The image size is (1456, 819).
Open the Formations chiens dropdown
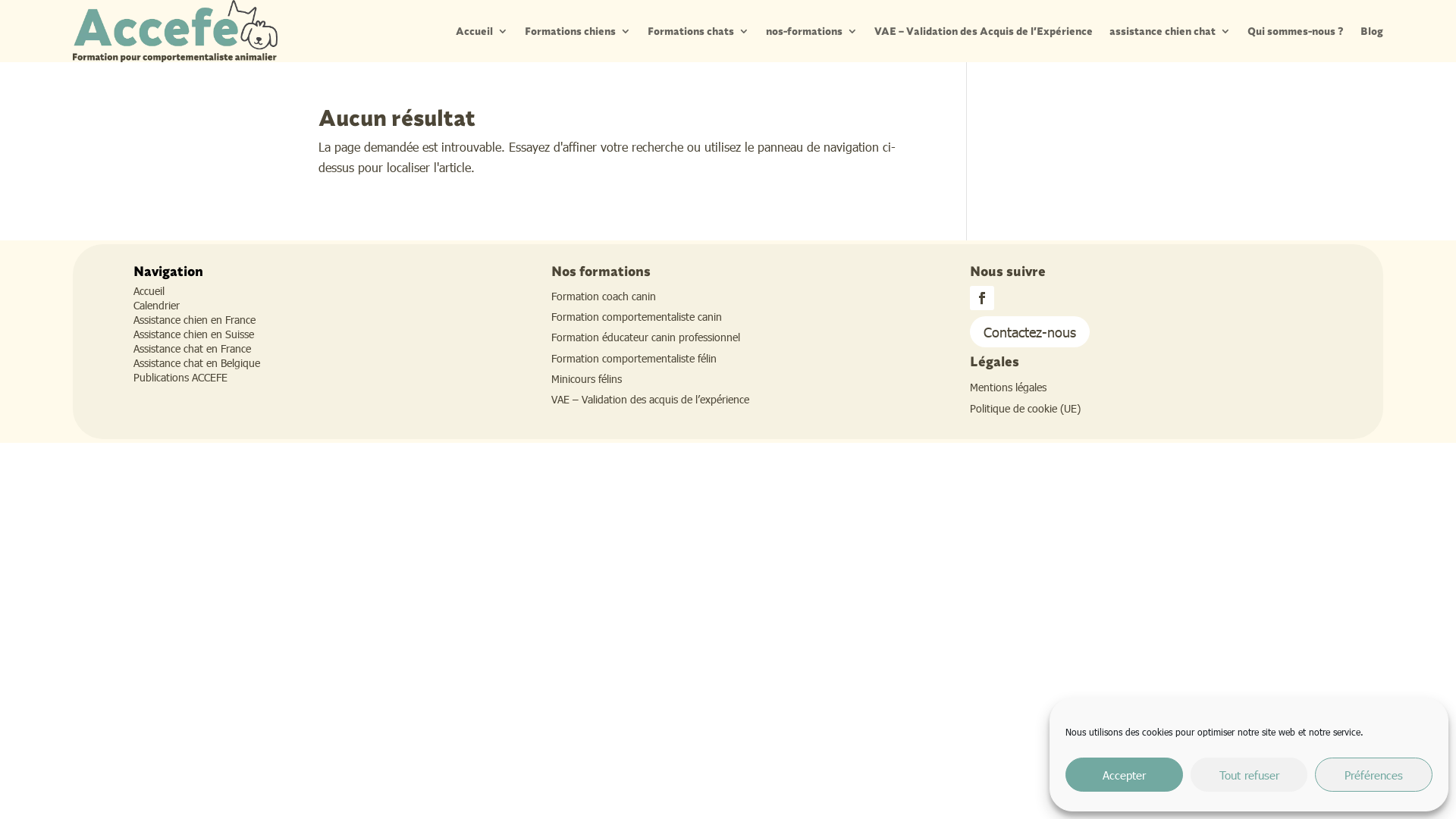click(x=576, y=31)
